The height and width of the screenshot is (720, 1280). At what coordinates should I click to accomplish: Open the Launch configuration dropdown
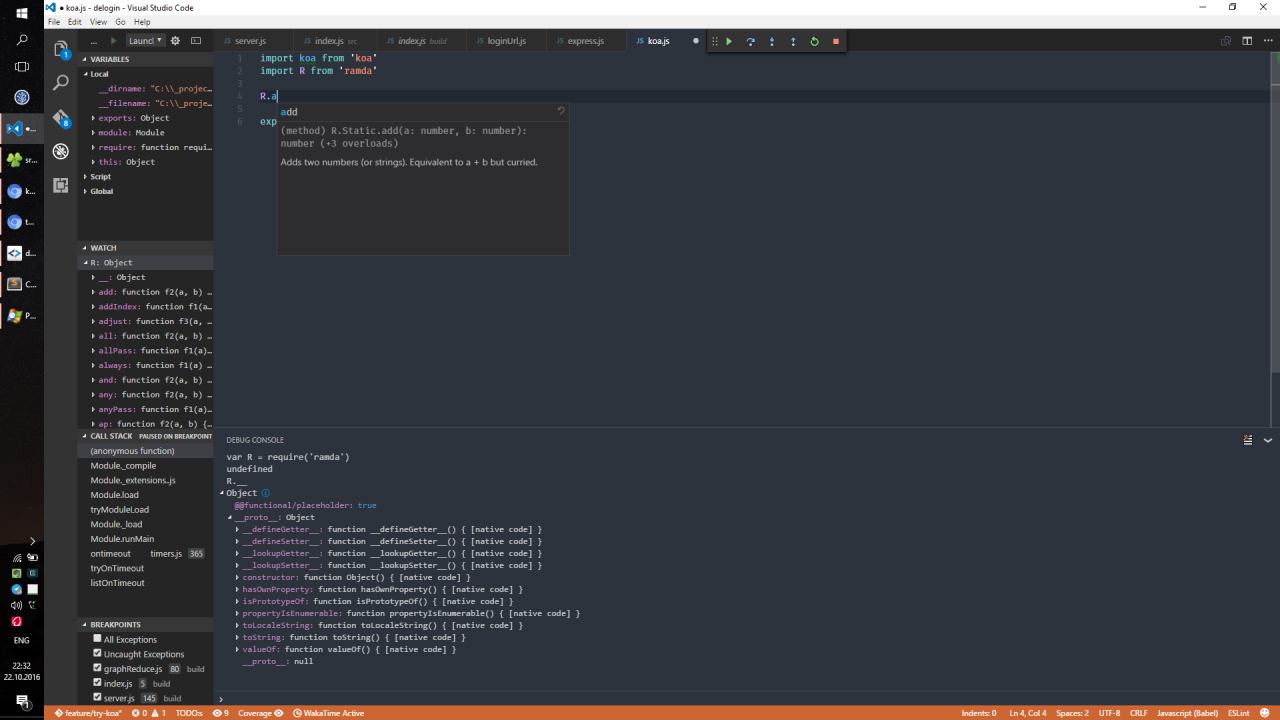pyautogui.click(x=145, y=41)
